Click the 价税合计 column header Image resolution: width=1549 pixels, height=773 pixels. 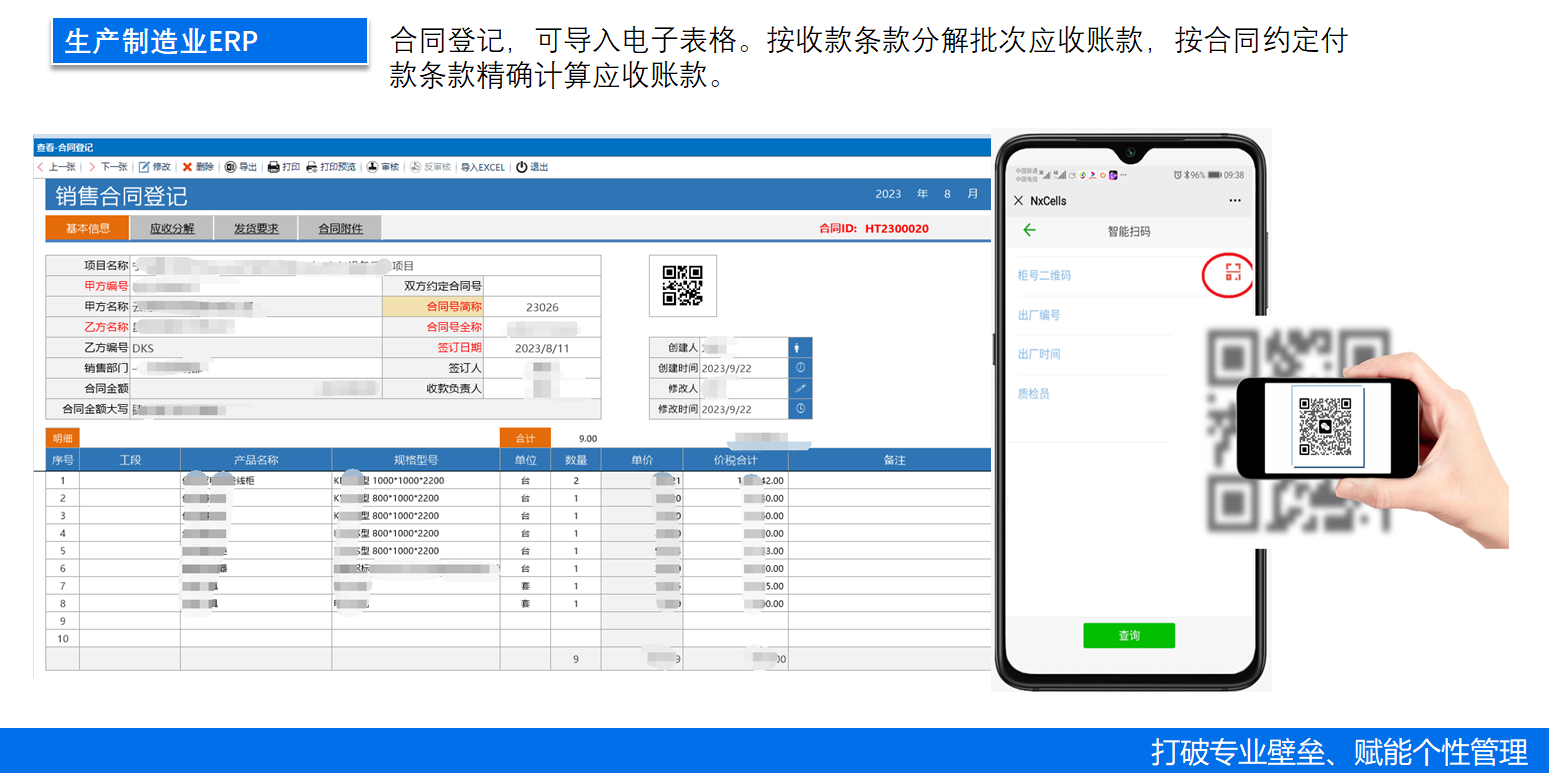coord(735,460)
